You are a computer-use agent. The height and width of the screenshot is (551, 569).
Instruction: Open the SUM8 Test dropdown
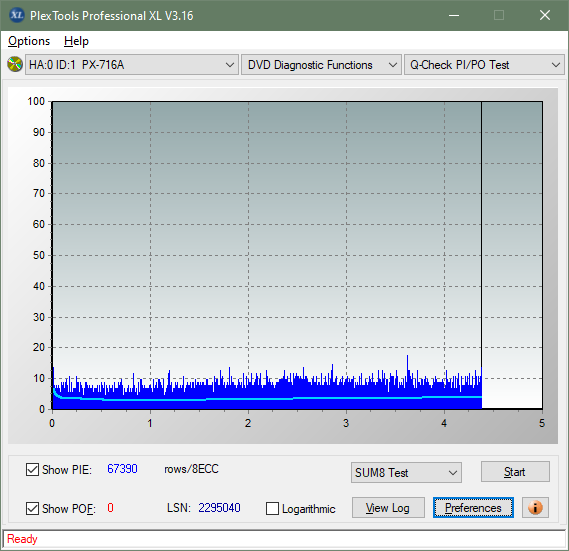pos(406,472)
